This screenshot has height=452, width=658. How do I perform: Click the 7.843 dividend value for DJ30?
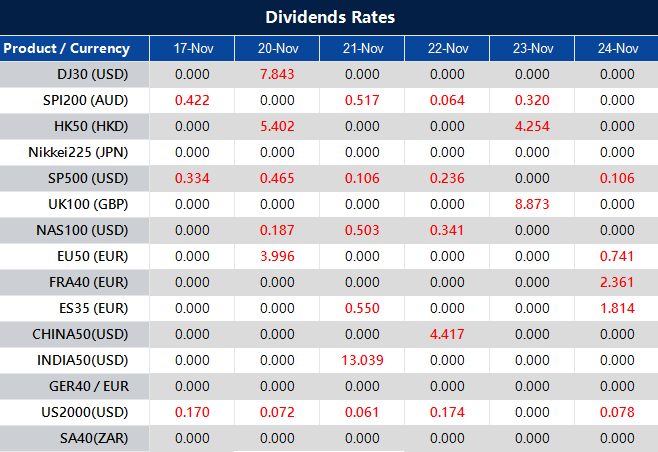pyautogui.click(x=277, y=74)
